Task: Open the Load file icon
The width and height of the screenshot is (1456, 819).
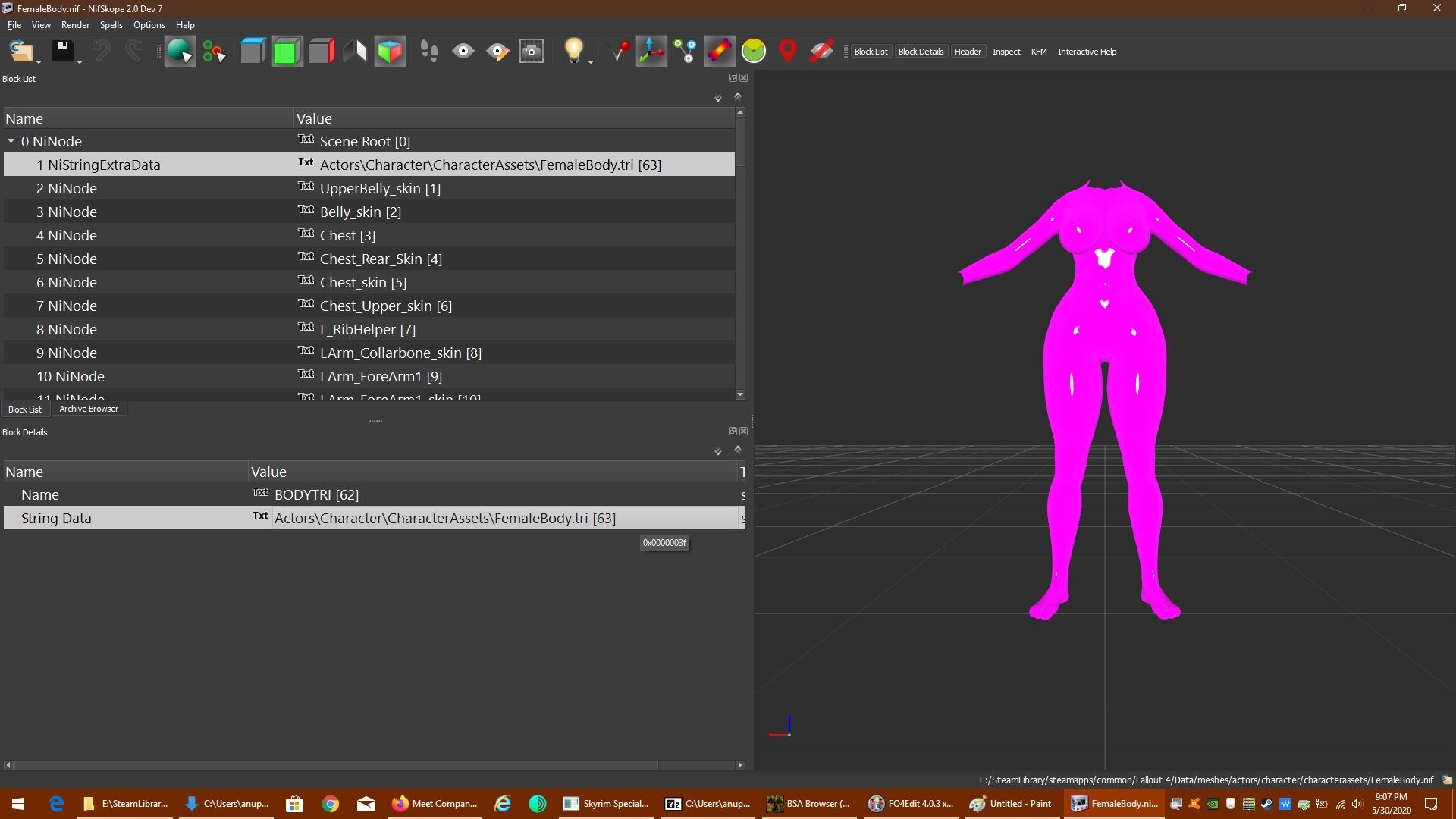Action: pyautogui.click(x=20, y=52)
